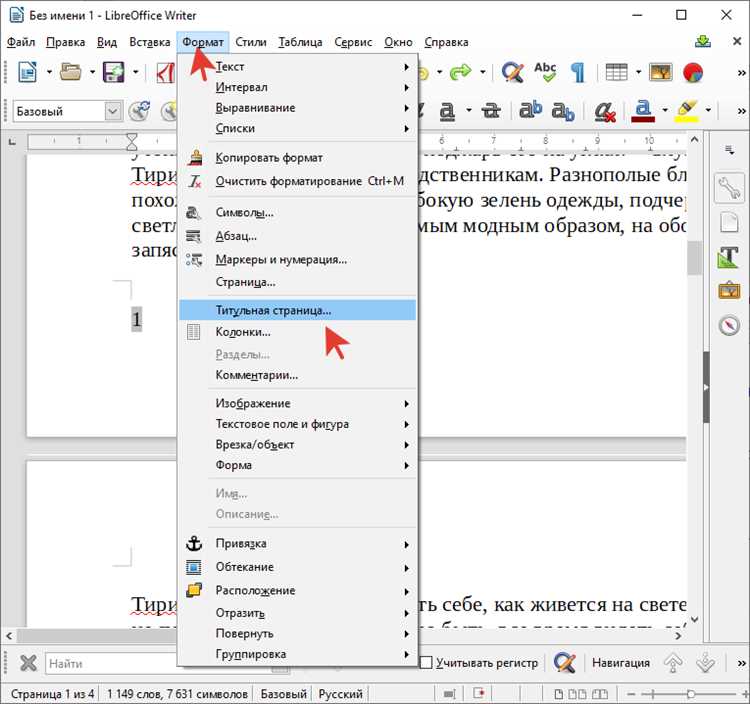Choose Абзац... menu entry
This screenshot has width=750, height=704.
[x=297, y=236]
